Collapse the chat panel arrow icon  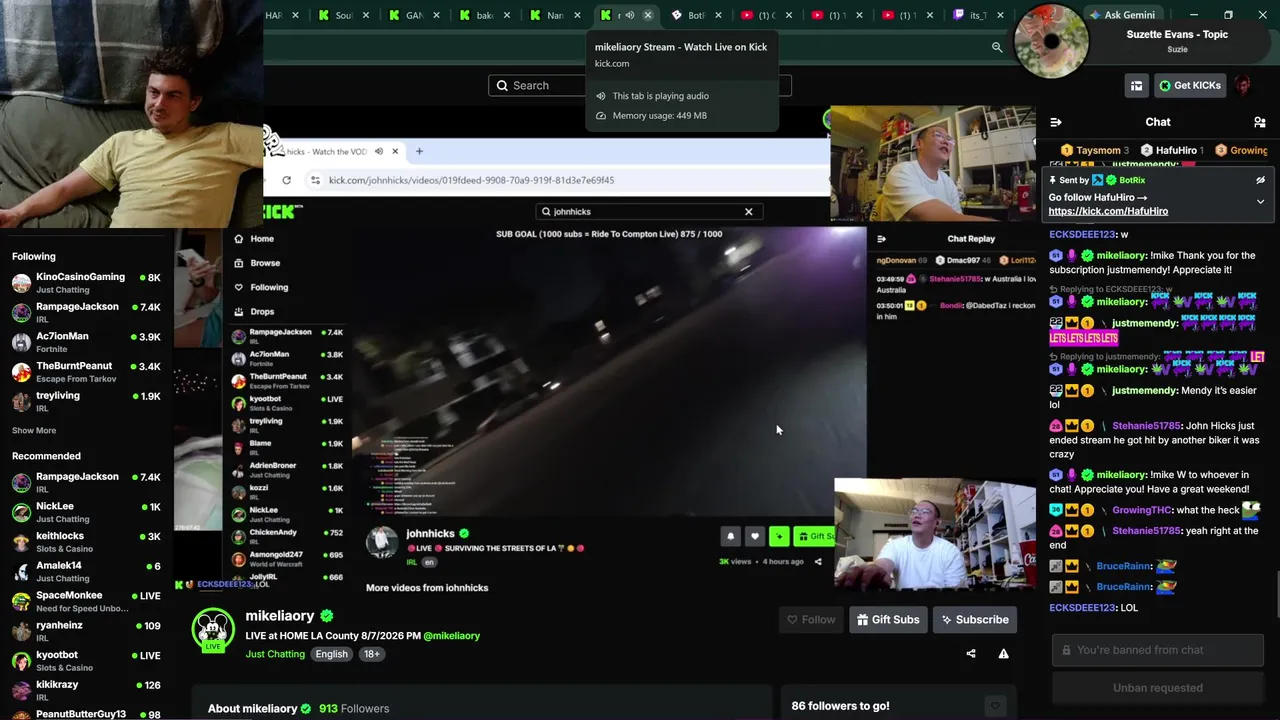click(x=1056, y=122)
